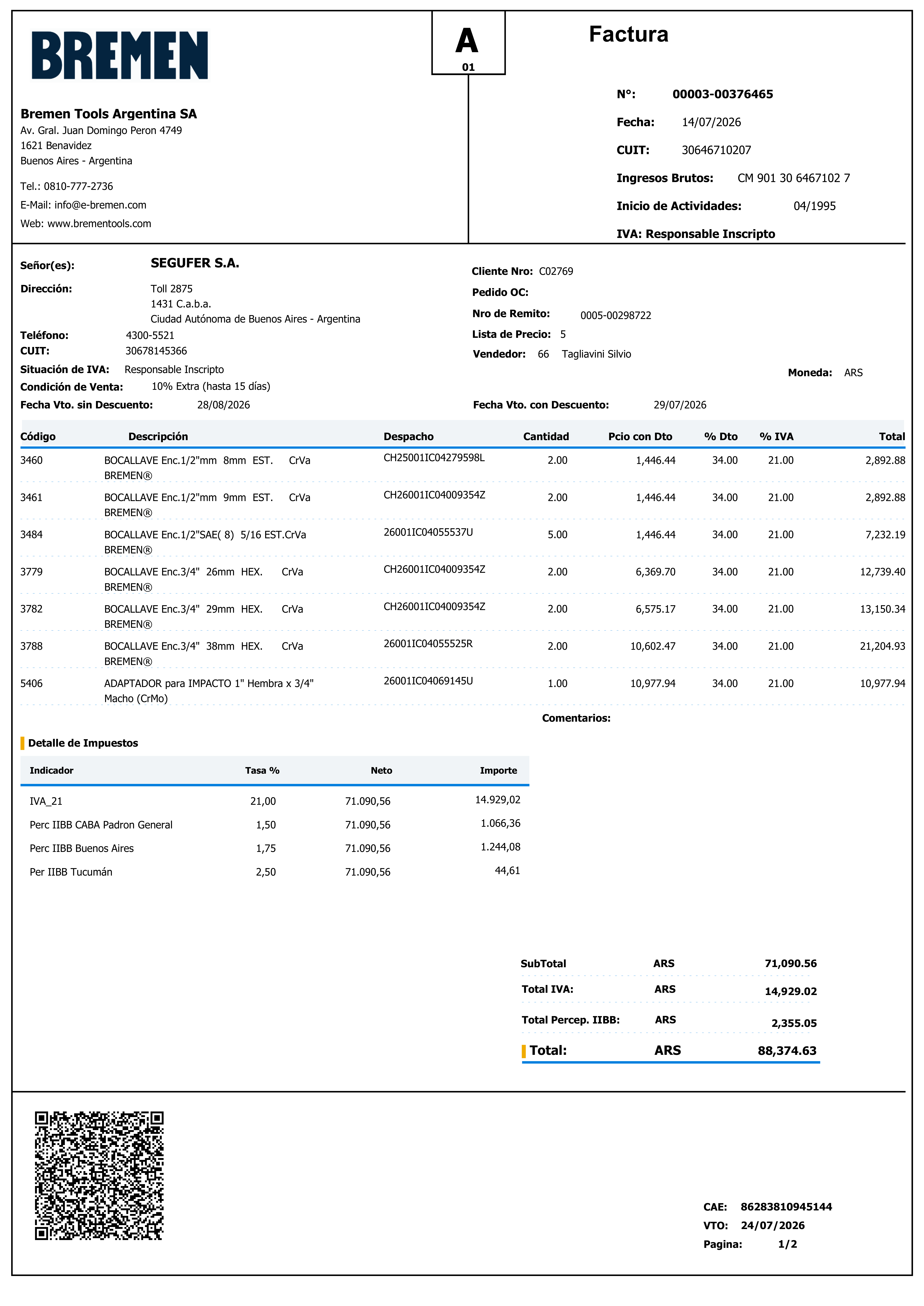This screenshot has height=1306, width=924.
Task: Click the Total amount 88,374.63
Action: point(787,1051)
